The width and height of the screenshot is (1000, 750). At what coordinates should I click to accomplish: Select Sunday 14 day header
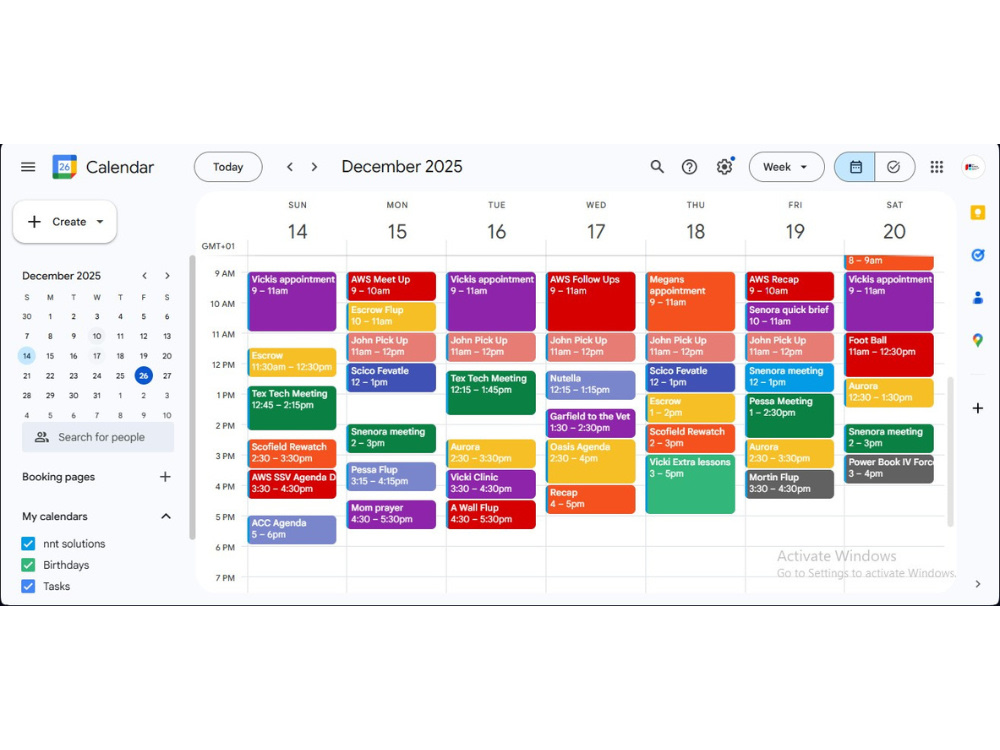[297, 231]
